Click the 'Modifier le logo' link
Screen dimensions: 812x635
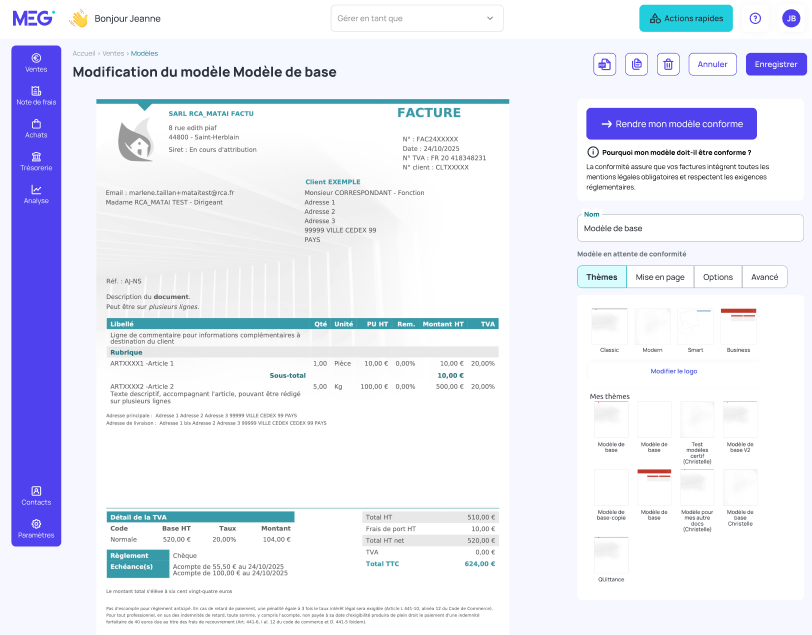coord(674,371)
